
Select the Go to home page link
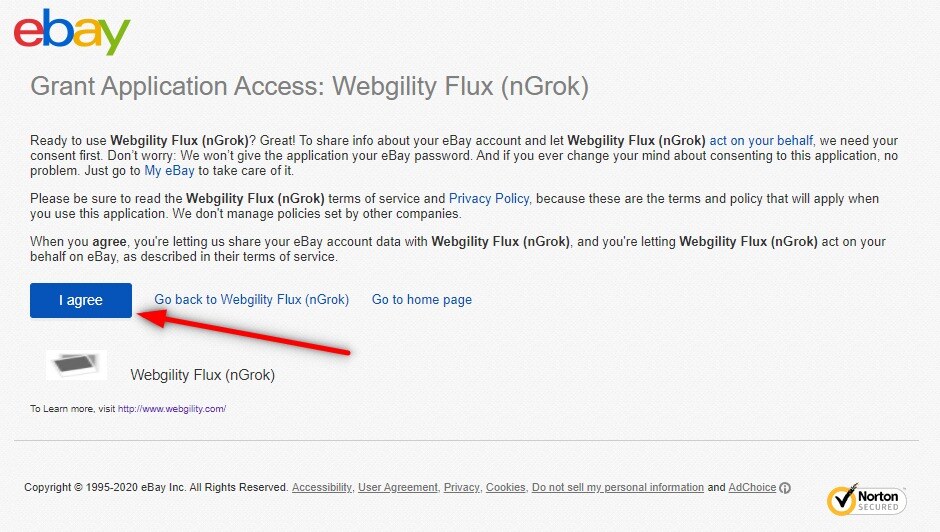[421, 299]
